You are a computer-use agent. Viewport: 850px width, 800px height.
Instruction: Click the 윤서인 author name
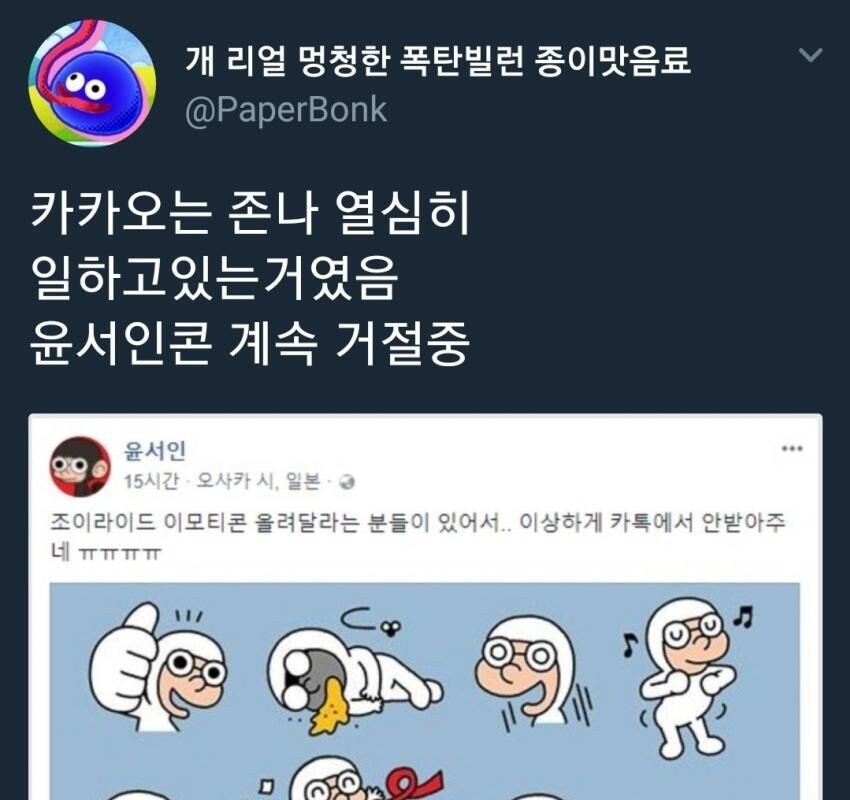[x=155, y=450]
